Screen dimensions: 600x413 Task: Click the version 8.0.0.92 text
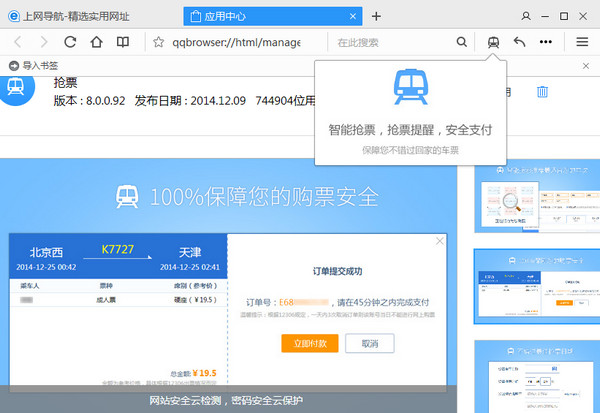coord(90,101)
